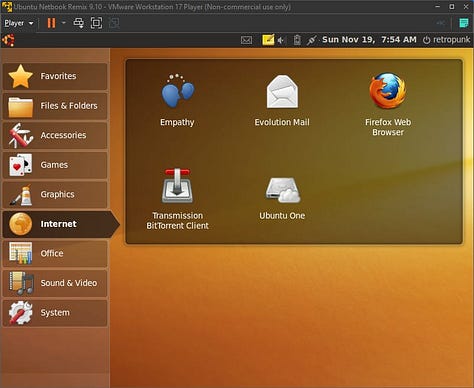This screenshot has height=388, width=474.
Task: Open the volume speaker indicator
Action: click(281, 40)
